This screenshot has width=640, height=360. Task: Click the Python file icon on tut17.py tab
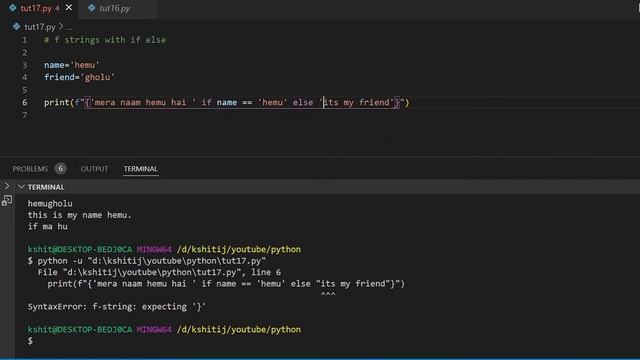(x=13, y=8)
